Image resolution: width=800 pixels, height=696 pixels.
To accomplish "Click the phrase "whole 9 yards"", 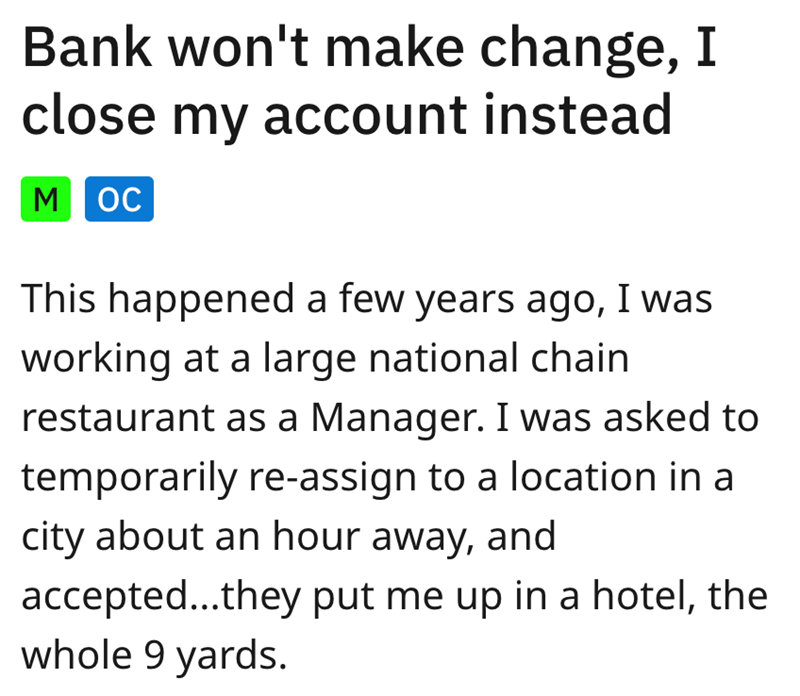I will tap(153, 655).
